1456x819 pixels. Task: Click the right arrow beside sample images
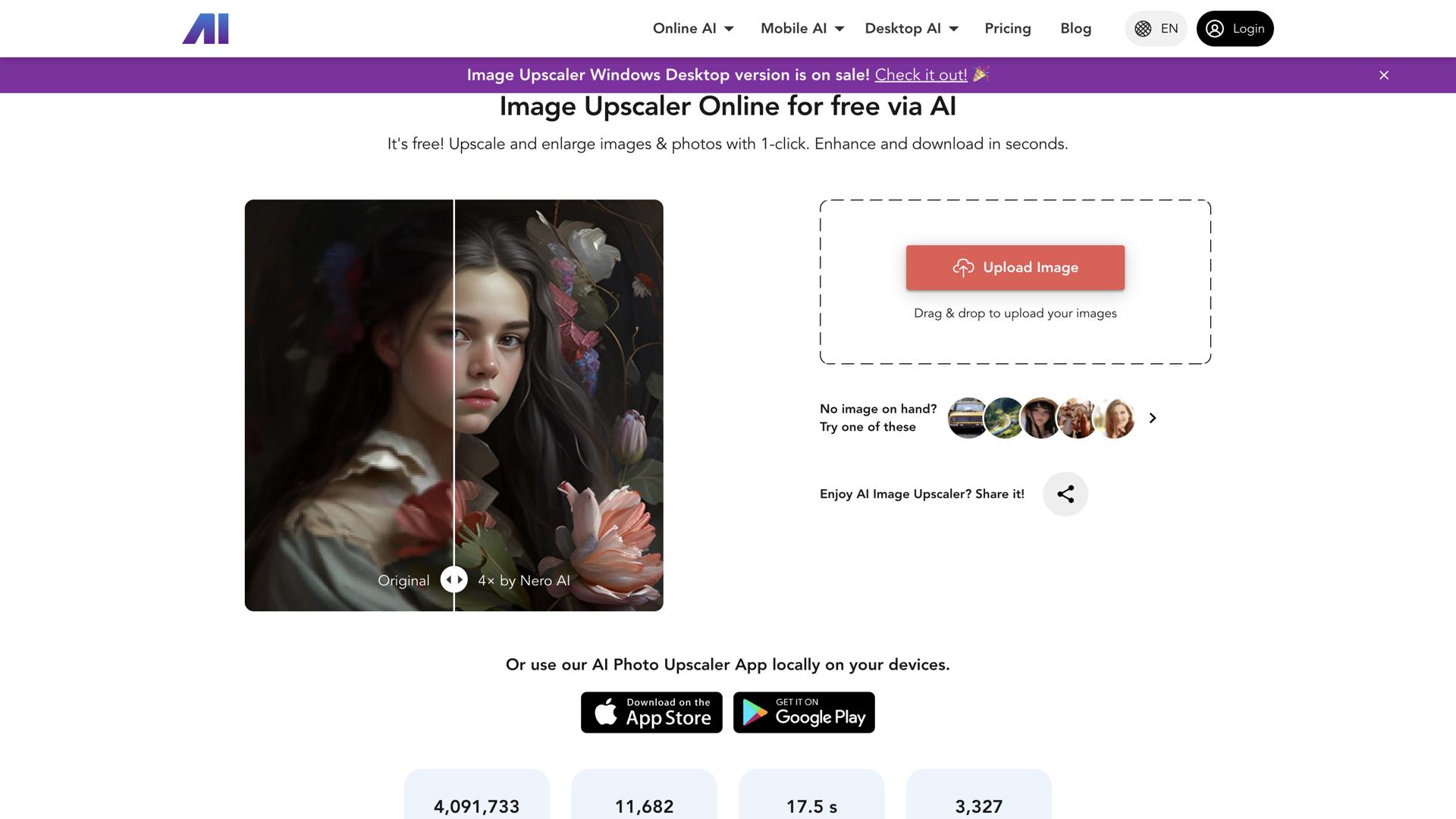(1152, 418)
